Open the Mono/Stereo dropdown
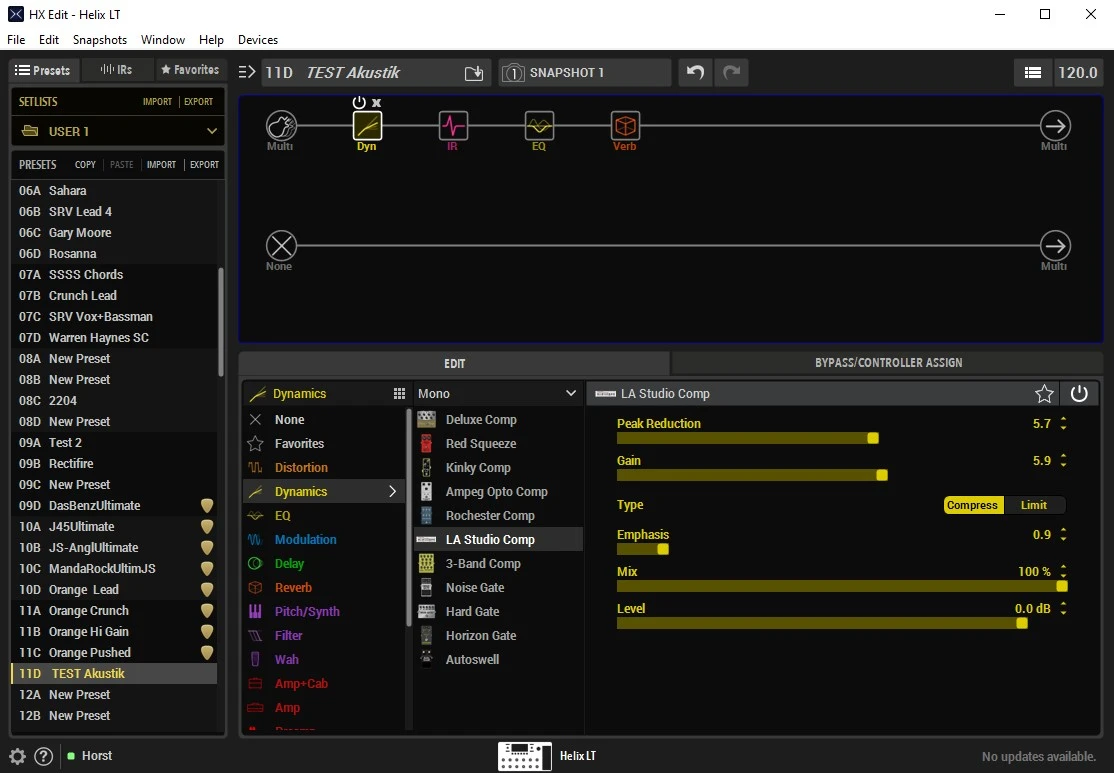 coord(497,394)
